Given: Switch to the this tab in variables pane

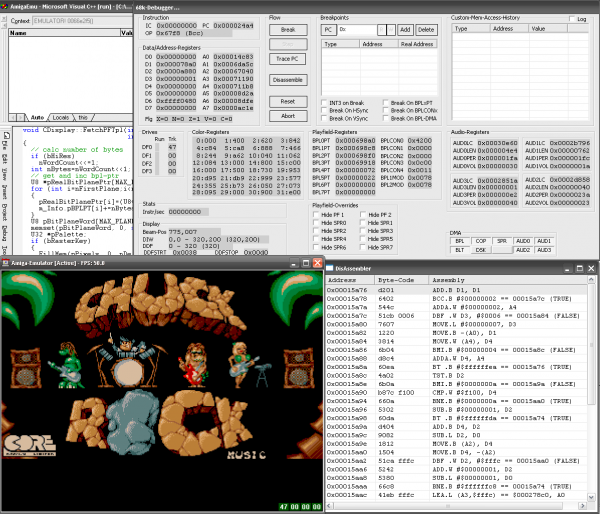Looking at the screenshot, I should click(x=83, y=117).
